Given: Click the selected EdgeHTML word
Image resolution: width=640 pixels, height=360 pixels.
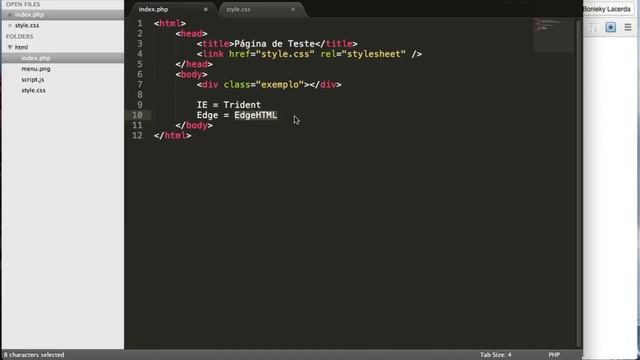Looking at the screenshot, I should click(256, 115).
